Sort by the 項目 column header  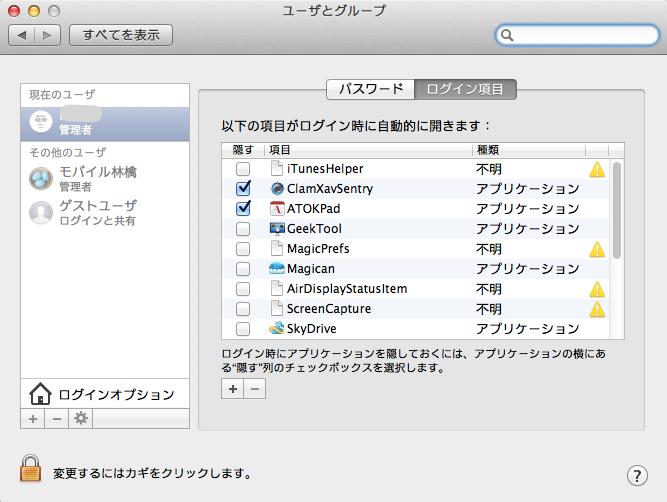368,150
